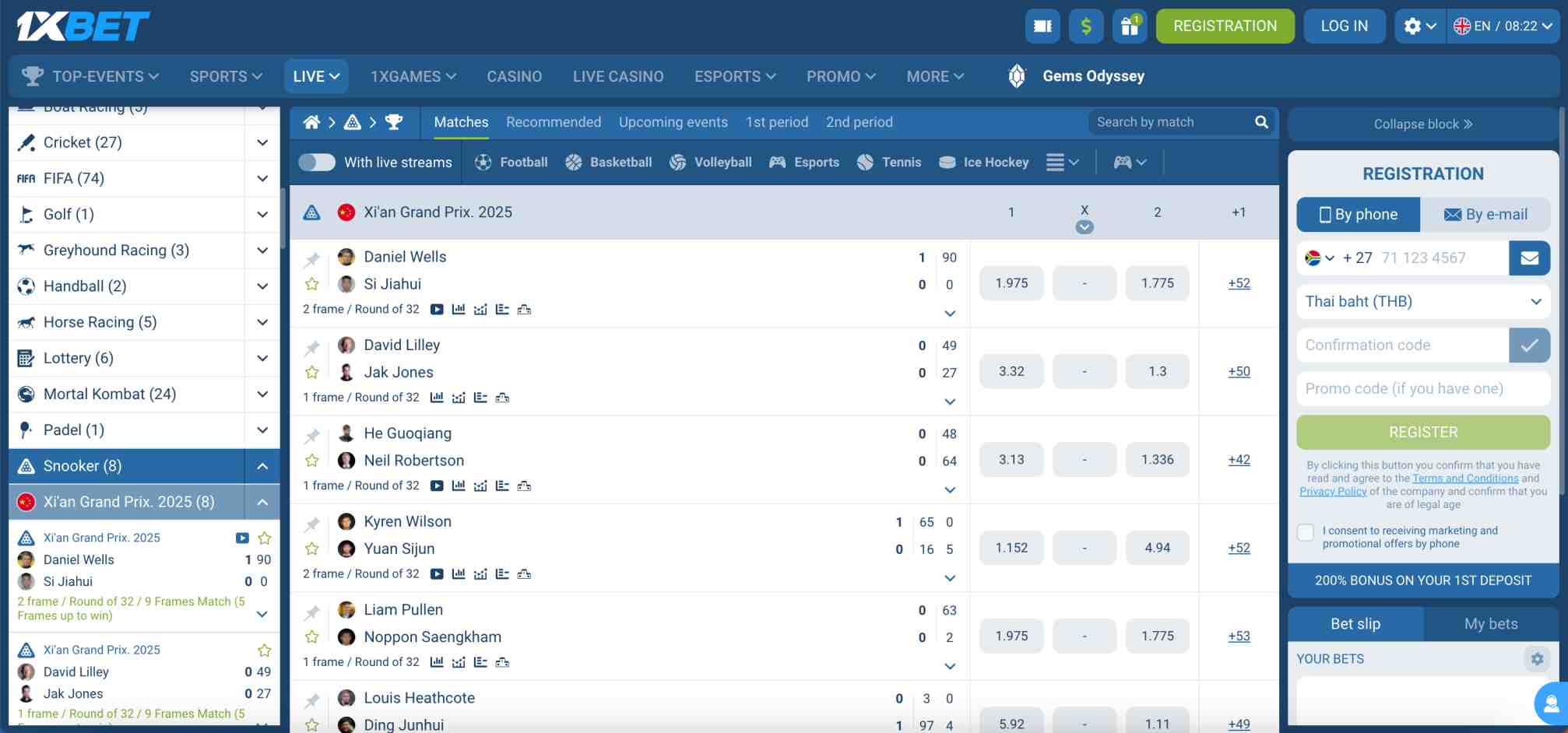
Task: Open the Tennis live matches icon
Action: coord(864,162)
